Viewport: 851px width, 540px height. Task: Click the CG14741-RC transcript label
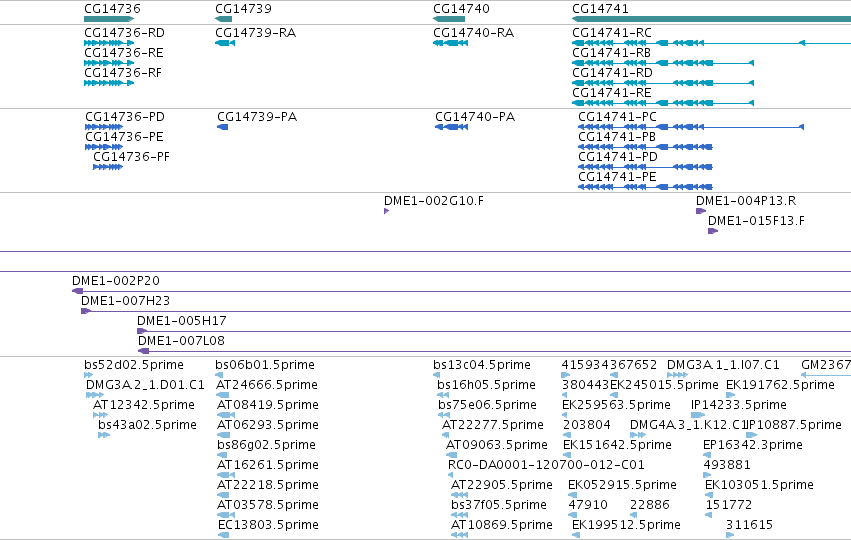coord(612,33)
